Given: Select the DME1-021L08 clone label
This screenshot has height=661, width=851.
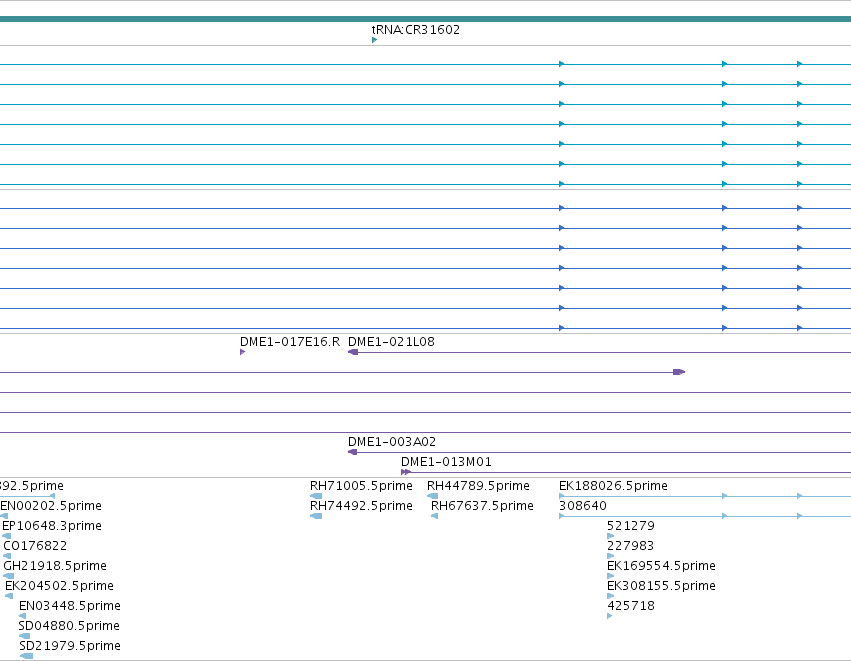Looking at the screenshot, I should pyautogui.click(x=391, y=342).
